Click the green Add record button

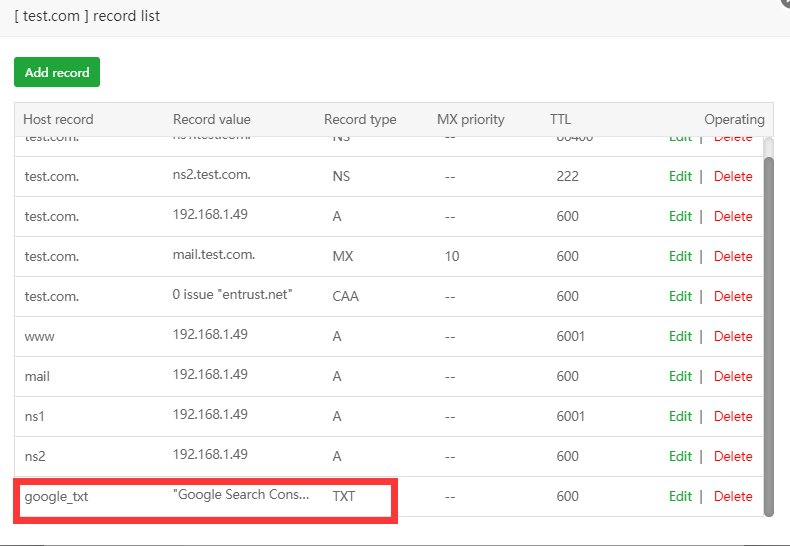coord(57,72)
